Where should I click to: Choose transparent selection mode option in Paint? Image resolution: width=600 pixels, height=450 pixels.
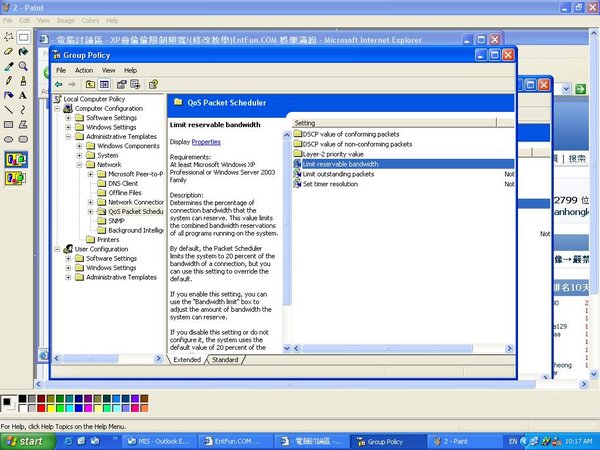[16, 178]
